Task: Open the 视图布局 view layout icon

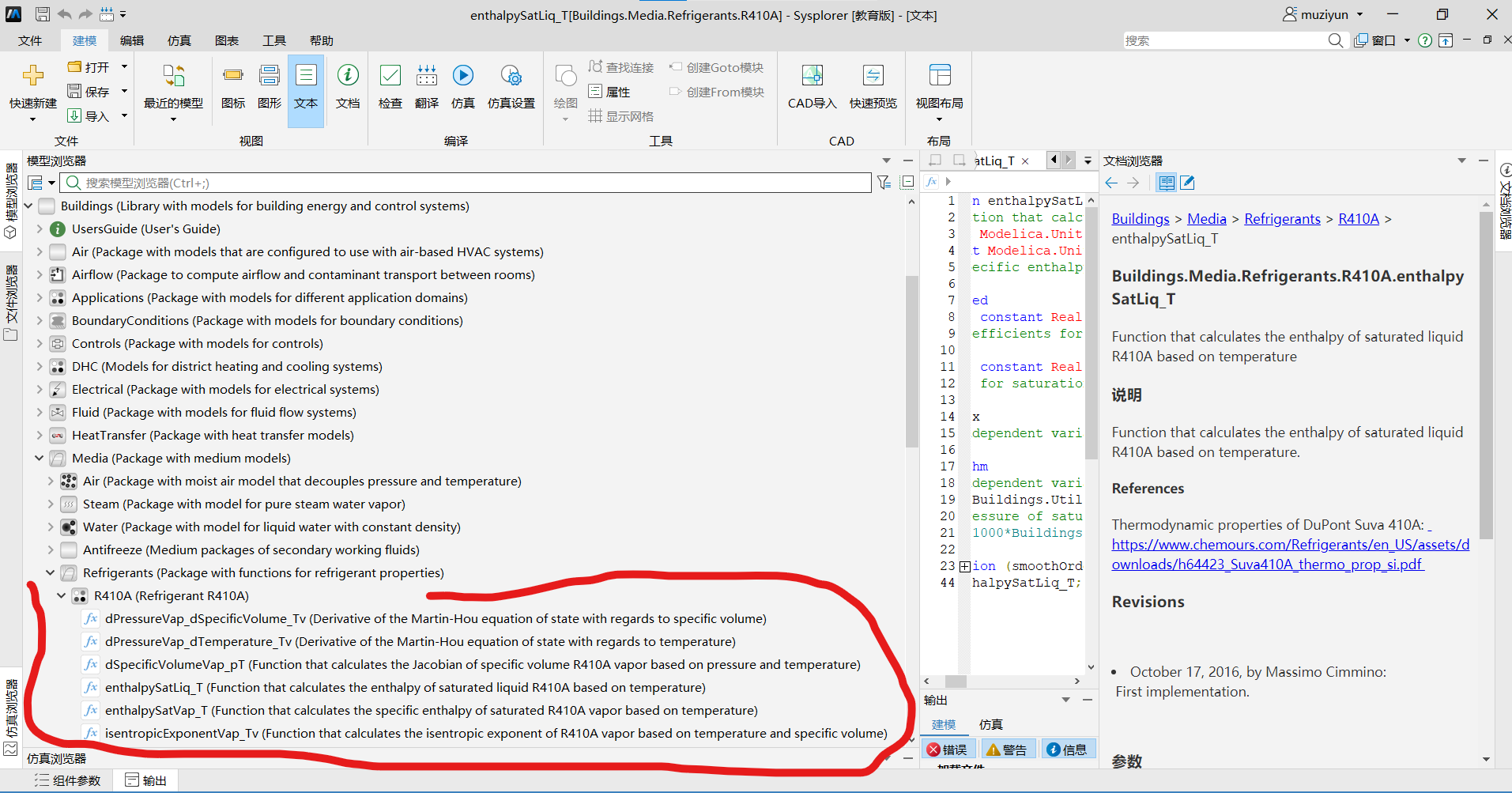Action: pos(940,76)
